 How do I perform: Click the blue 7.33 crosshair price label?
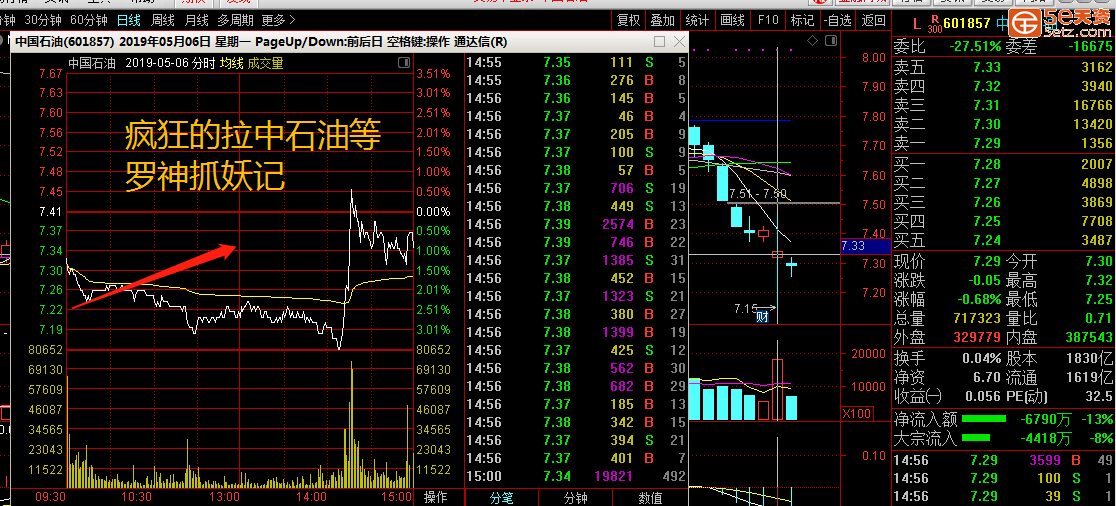865,246
